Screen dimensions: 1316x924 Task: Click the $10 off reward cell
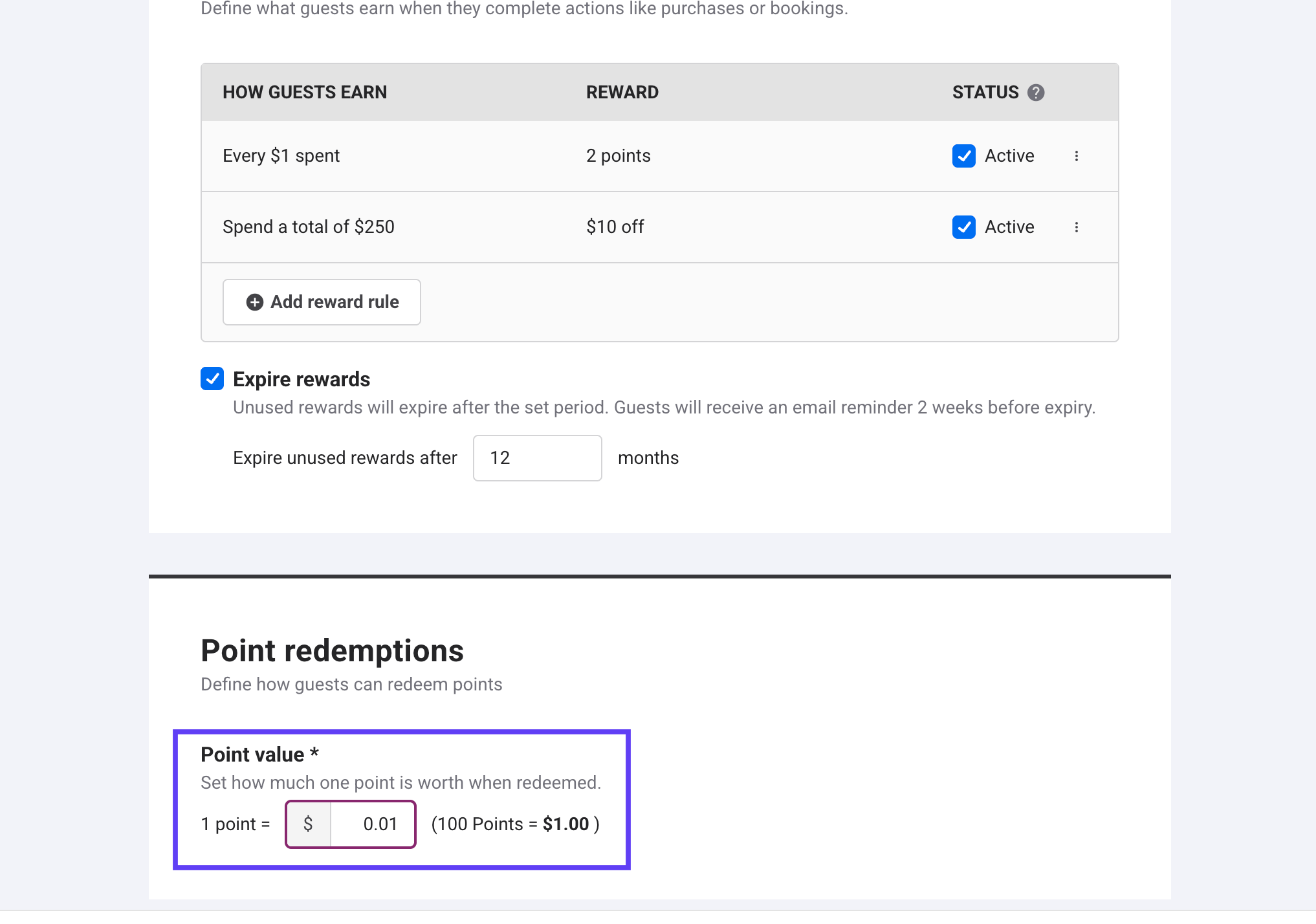point(615,227)
